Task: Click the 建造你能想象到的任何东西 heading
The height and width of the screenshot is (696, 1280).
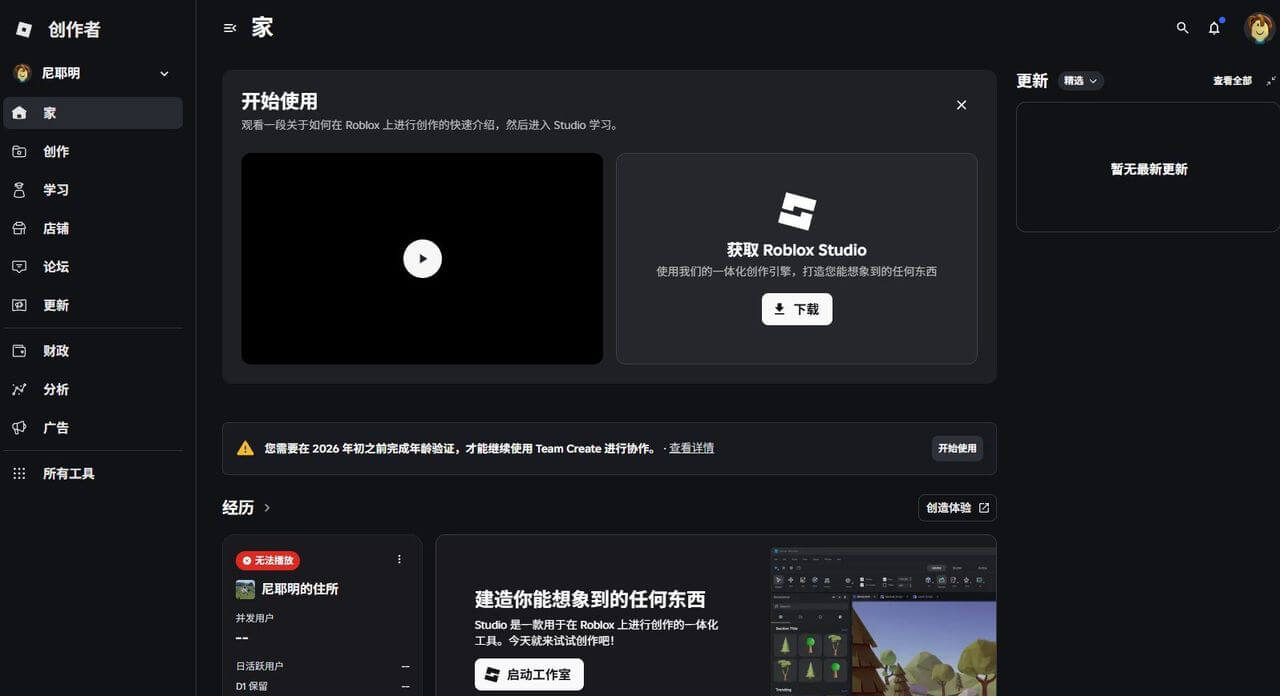Action: click(x=590, y=600)
